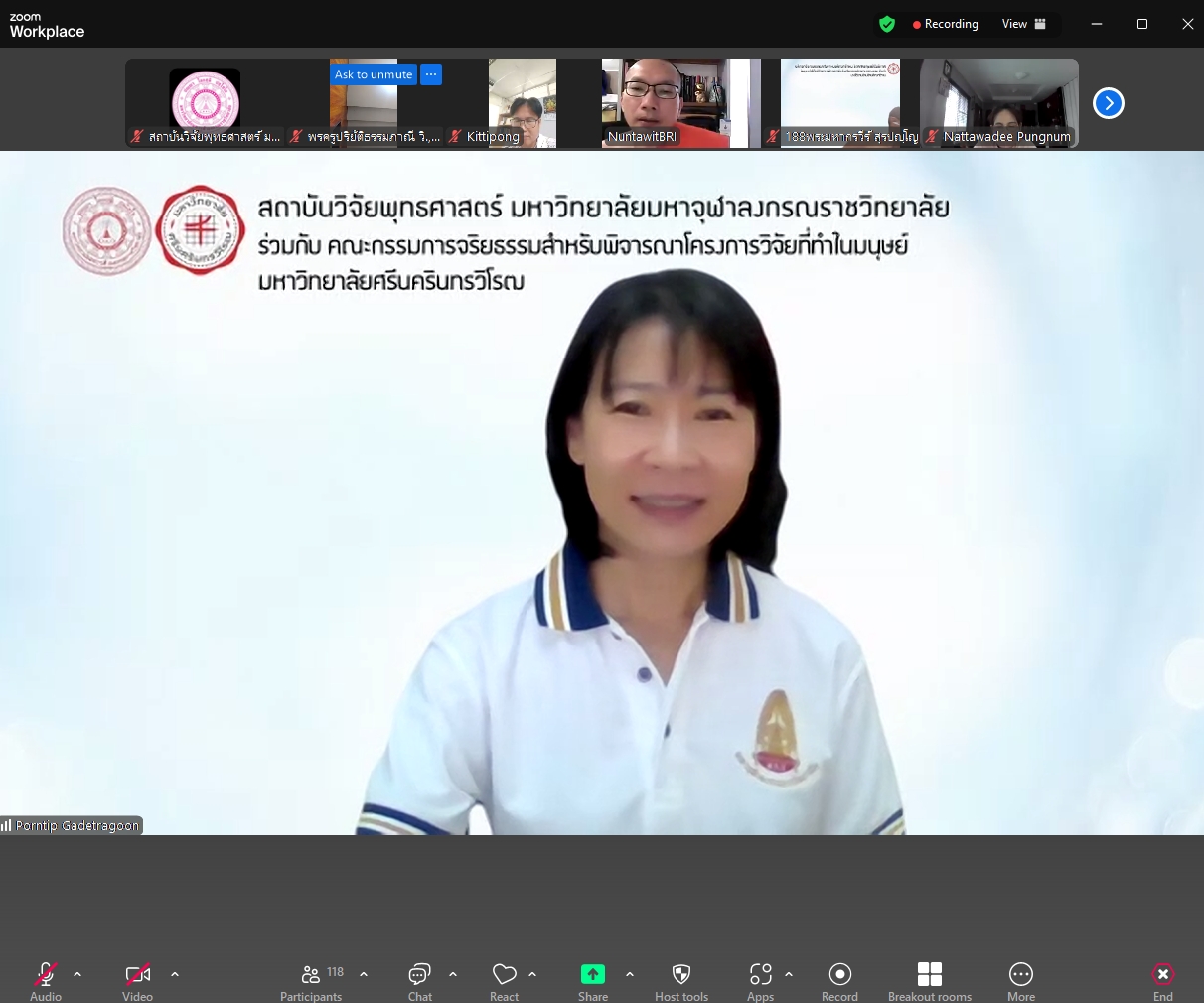Click muted mic icon on Kittipong tile
This screenshot has height=1003, width=1204.
[x=455, y=137]
